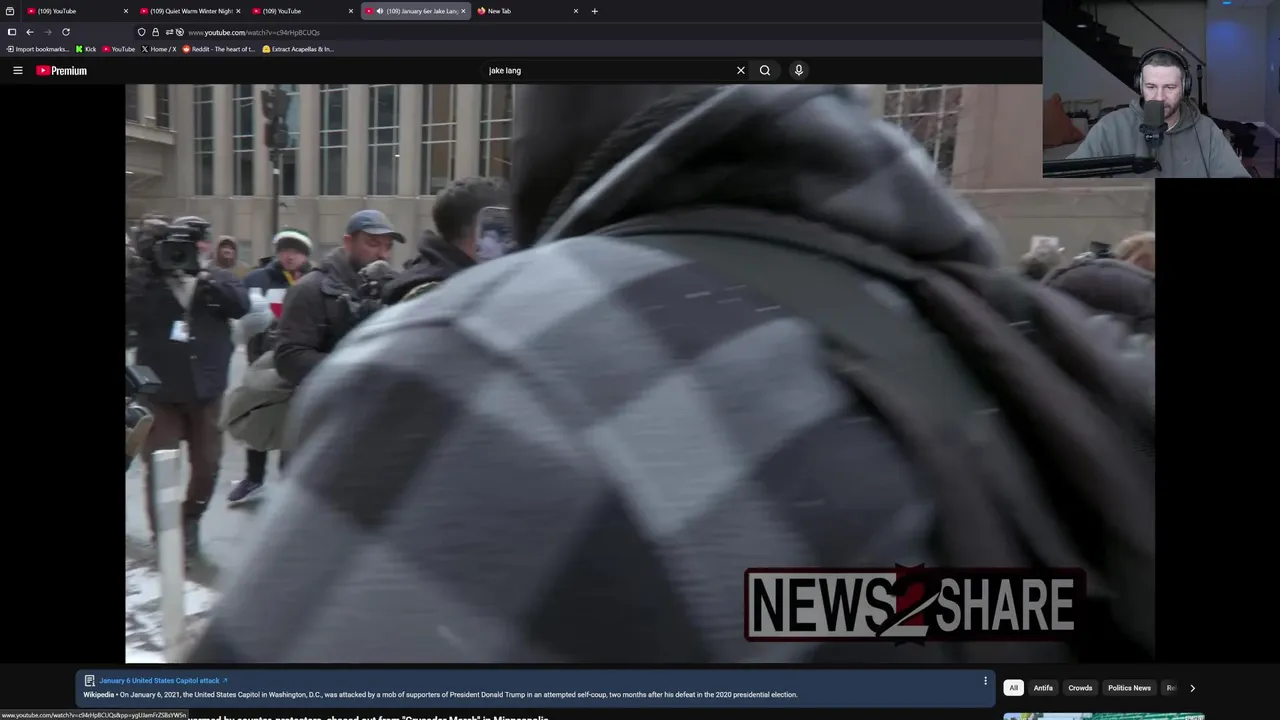This screenshot has width=1280, height=720.
Task: Open the site permissions icon in address bar
Action: click(x=169, y=32)
